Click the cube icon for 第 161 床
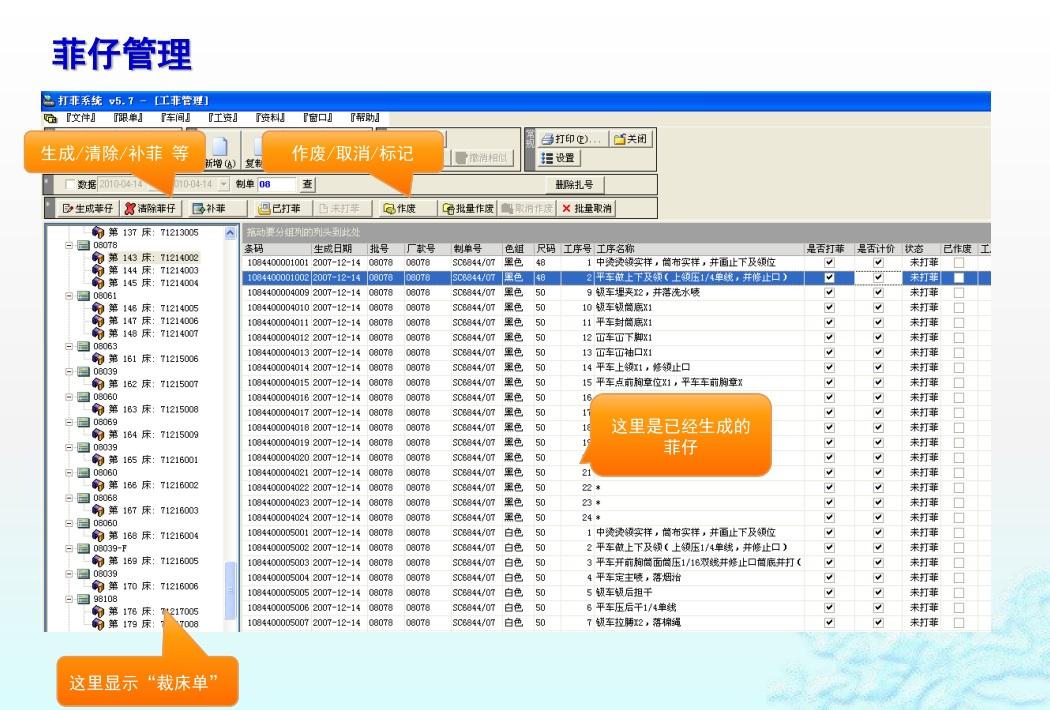Image resolution: width=1050 pixels, height=710 pixels. (98, 358)
